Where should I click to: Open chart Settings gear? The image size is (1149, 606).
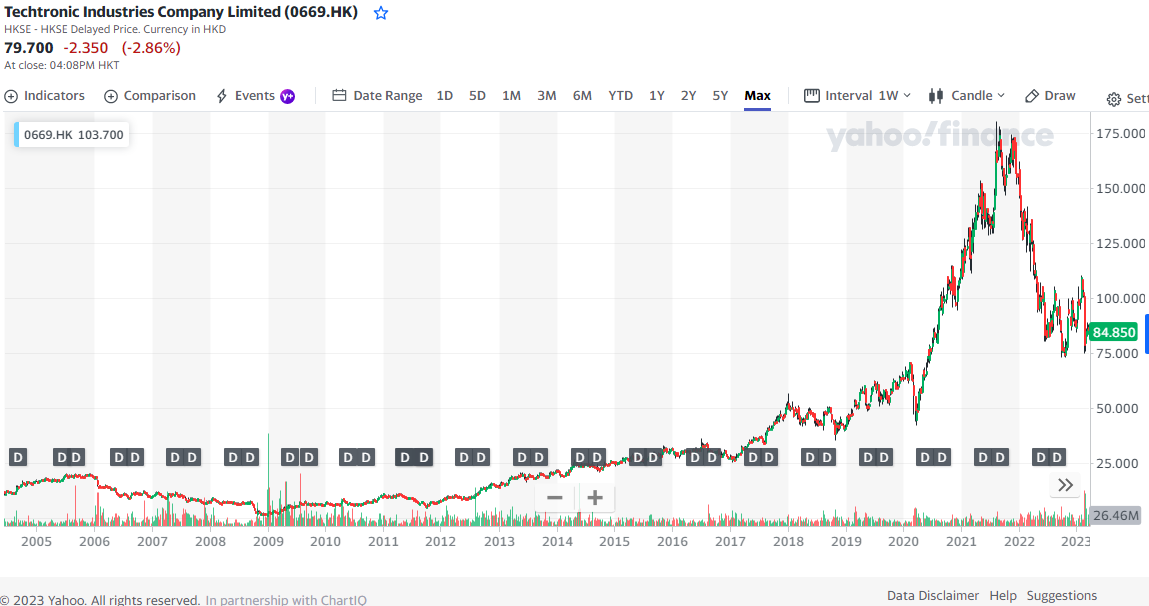(x=1114, y=99)
